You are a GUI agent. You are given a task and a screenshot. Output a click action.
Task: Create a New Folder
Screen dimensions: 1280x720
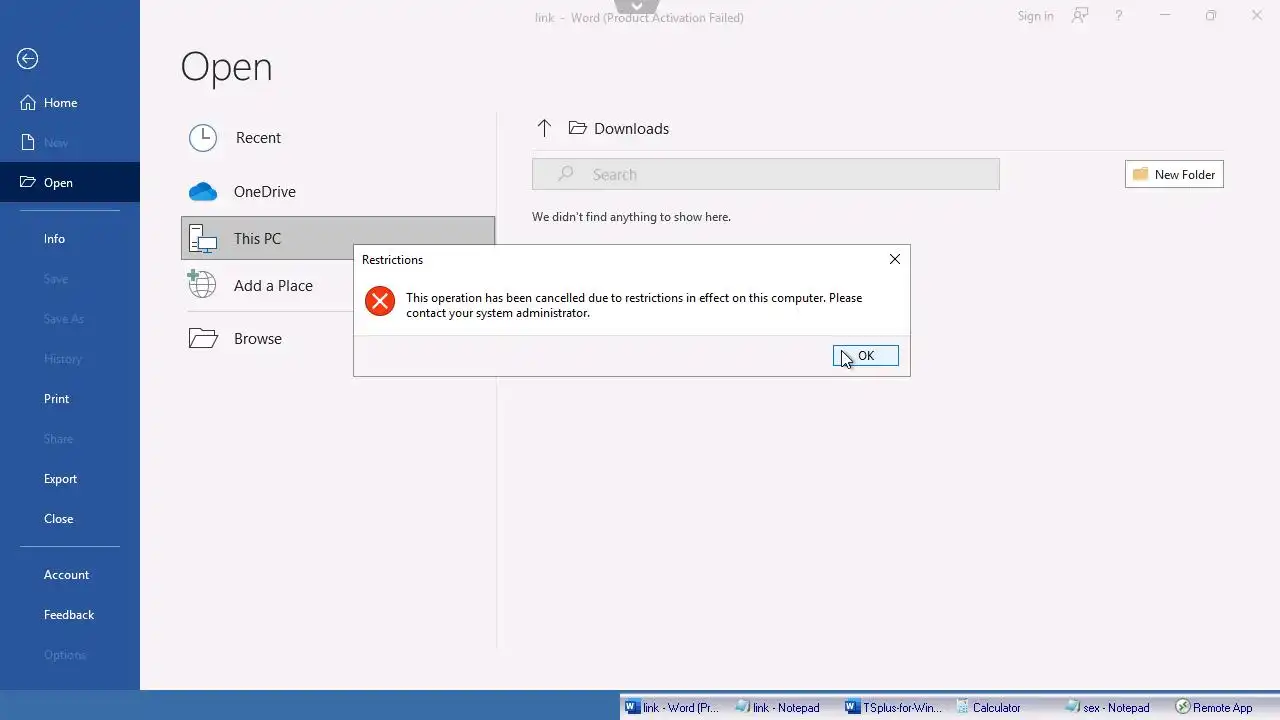pyautogui.click(x=1174, y=174)
